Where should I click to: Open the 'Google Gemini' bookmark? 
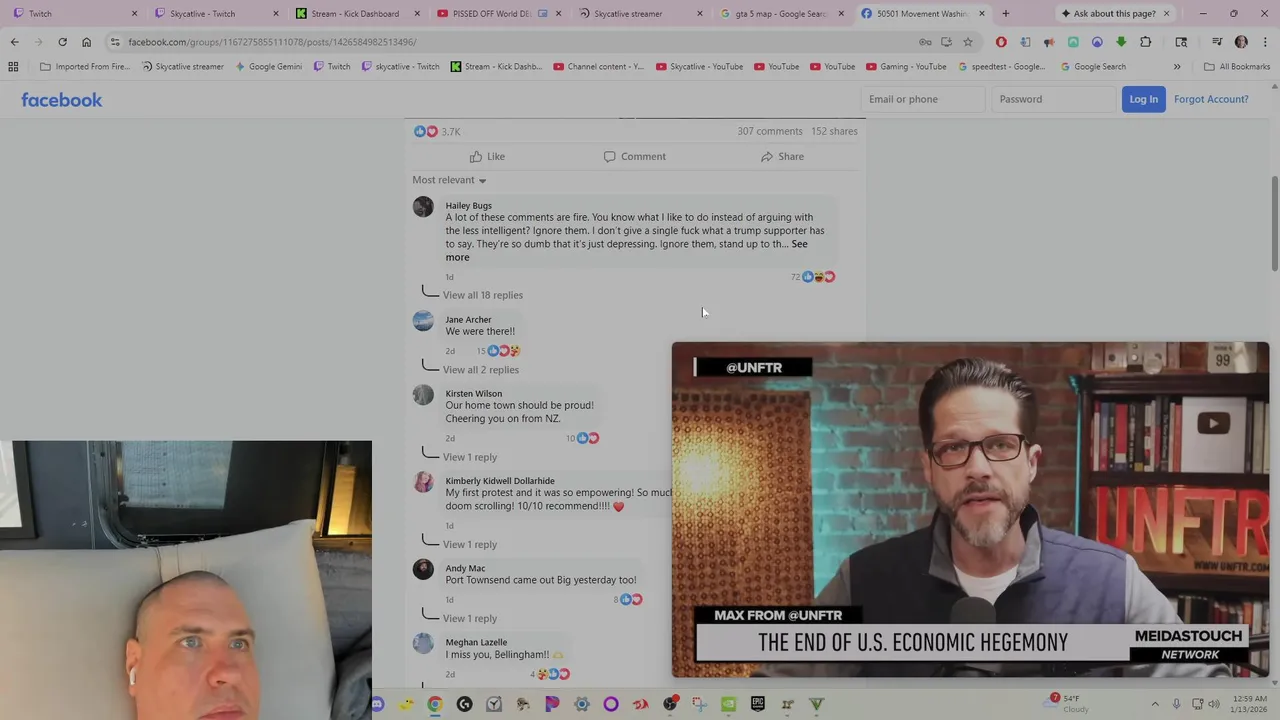point(268,67)
